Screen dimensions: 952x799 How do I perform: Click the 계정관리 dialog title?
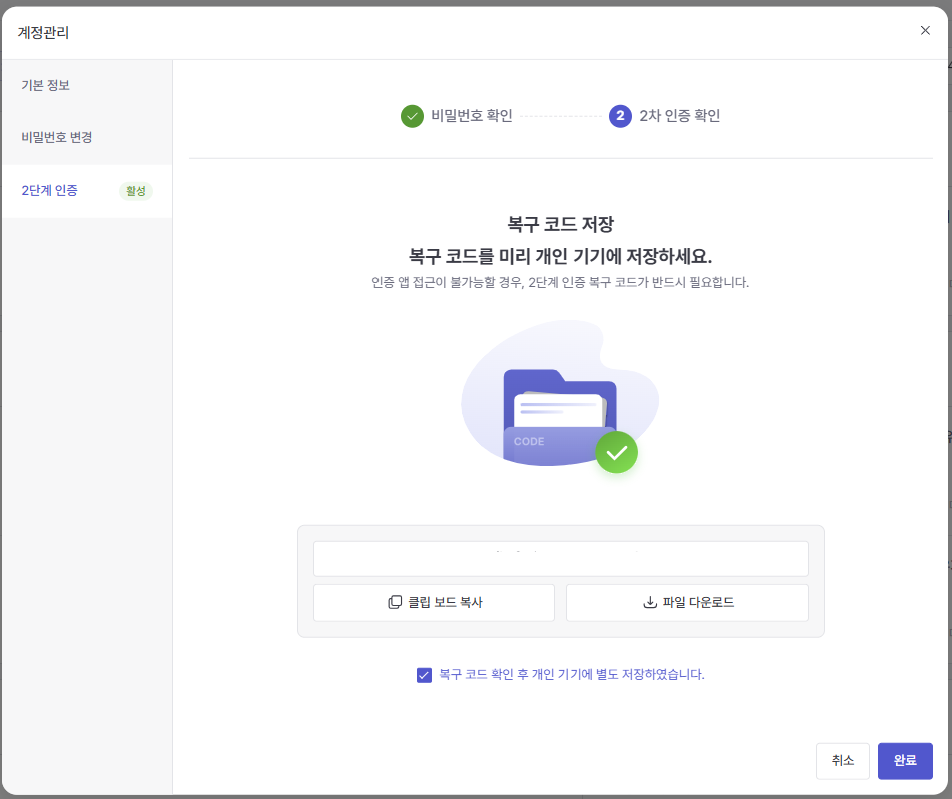(x=44, y=32)
